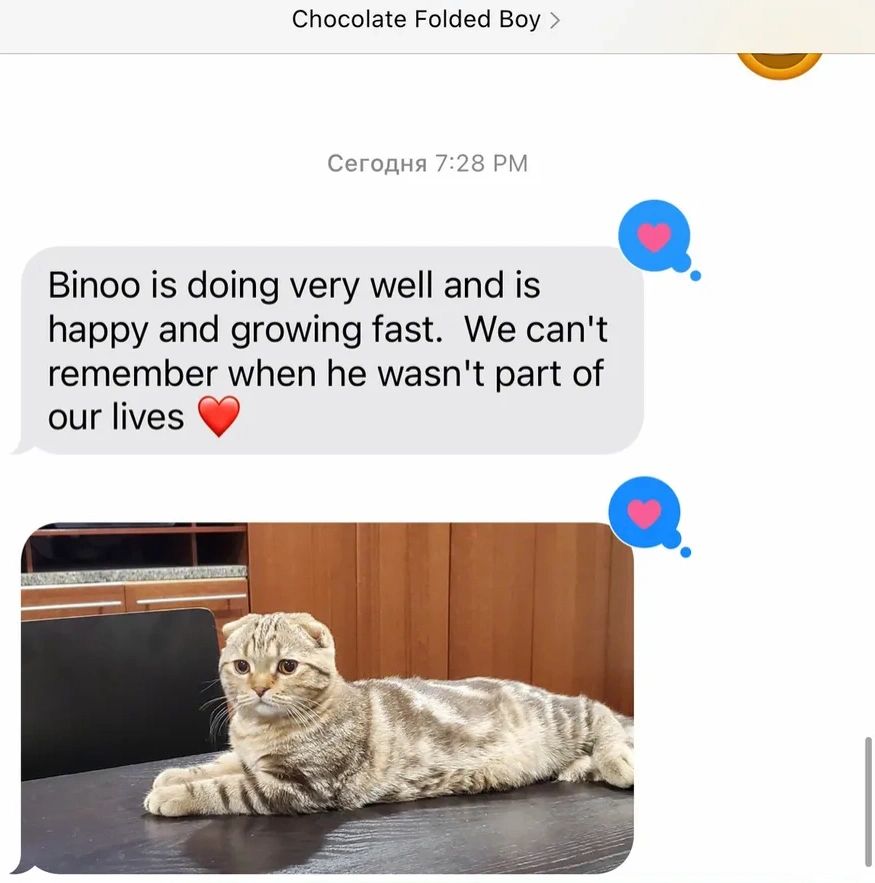The width and height of the screenshot is (875, 883).
Task: Click the "Сегодня 7:28 PM" timestamp
Action: point(427,163)
